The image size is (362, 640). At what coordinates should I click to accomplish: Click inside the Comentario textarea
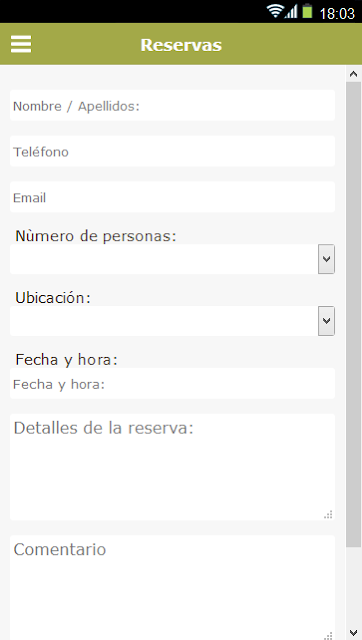click(x=172, y=588)
